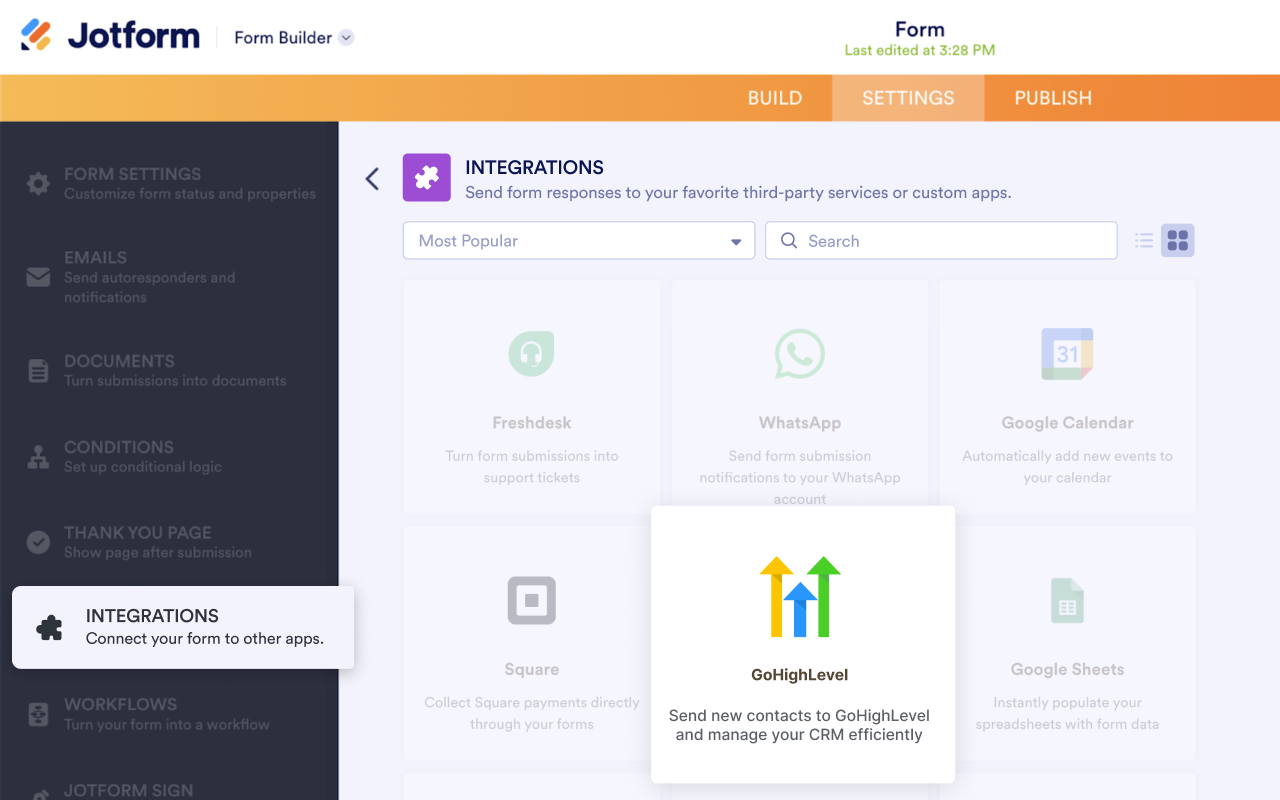Choose the Google Calendar icon
This screenshot has width=1280, height=800.
(1067, 354)
